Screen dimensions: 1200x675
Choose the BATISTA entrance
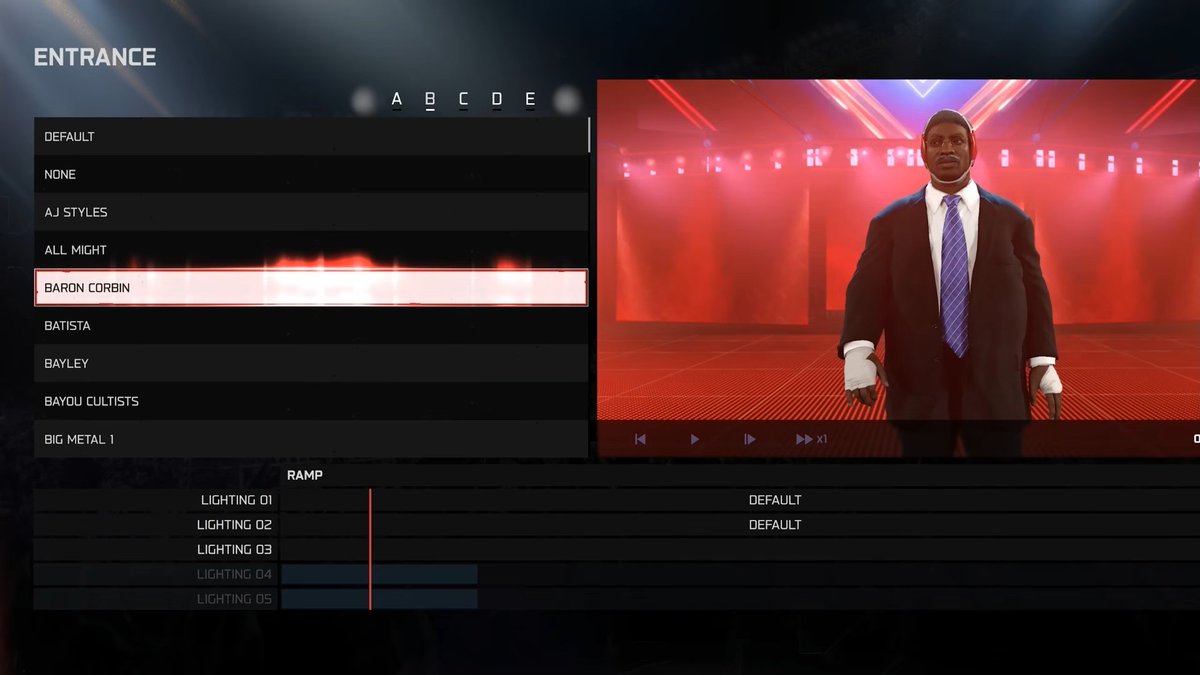click(x=311, y=325)
